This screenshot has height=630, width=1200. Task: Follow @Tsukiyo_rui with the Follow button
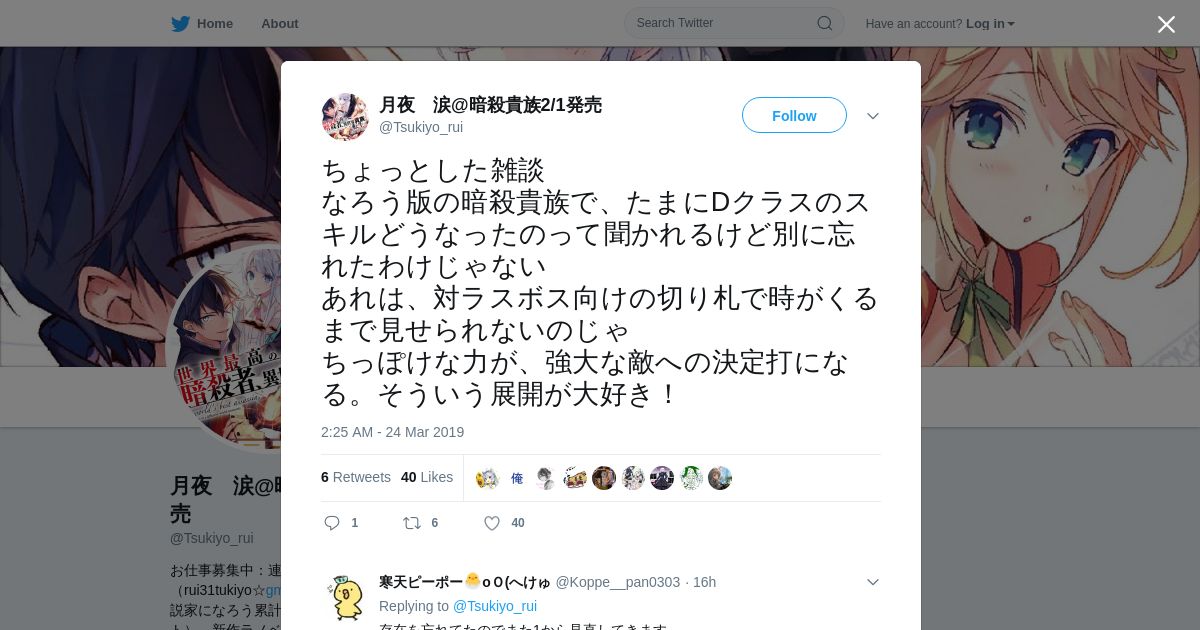click(794, 115)
